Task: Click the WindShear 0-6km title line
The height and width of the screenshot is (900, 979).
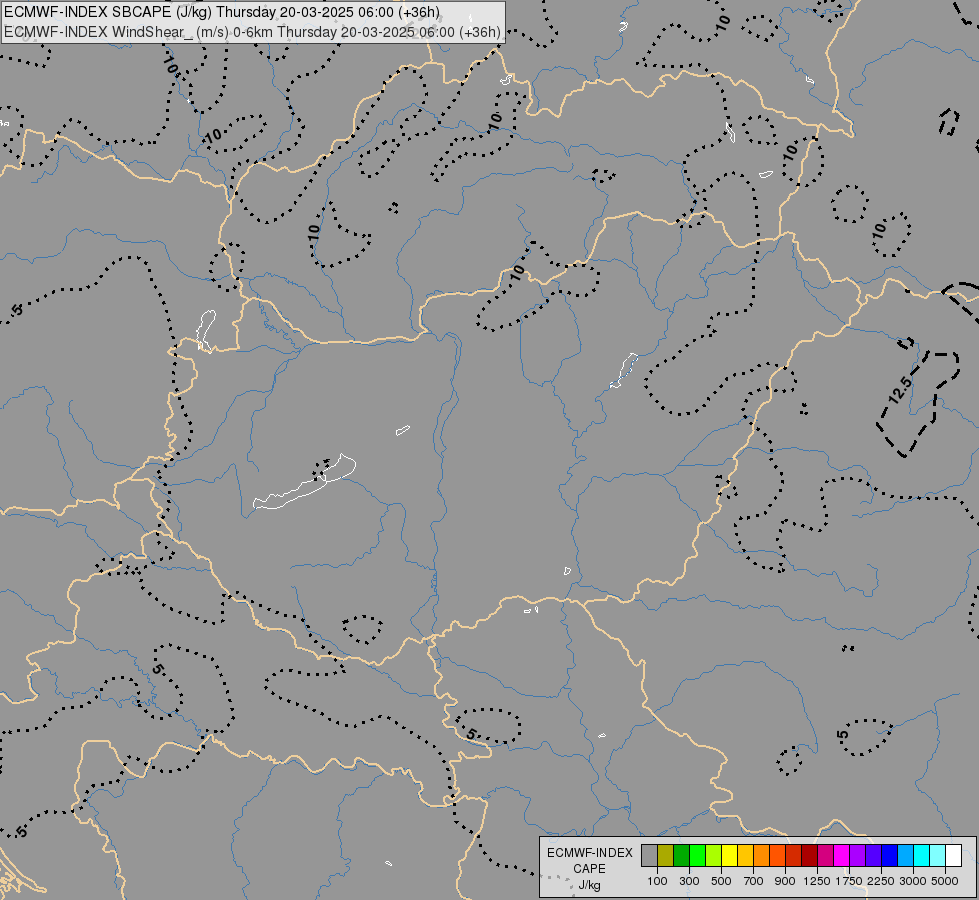Action: (x=252, y=32)
